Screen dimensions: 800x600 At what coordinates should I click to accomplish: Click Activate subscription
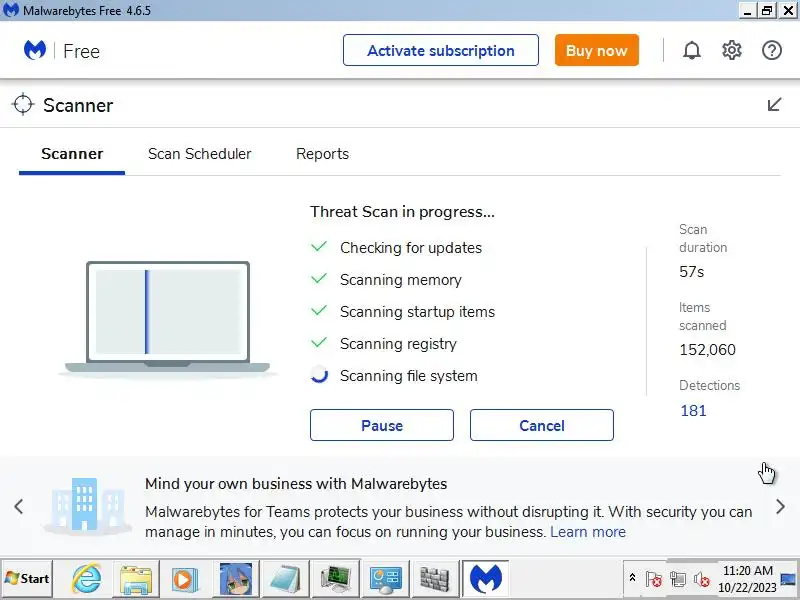pos(441,50)
